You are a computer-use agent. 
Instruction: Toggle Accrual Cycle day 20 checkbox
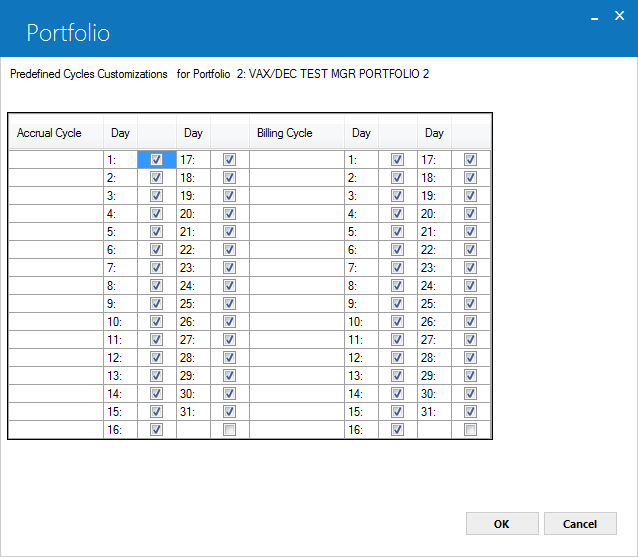[229, 214]
